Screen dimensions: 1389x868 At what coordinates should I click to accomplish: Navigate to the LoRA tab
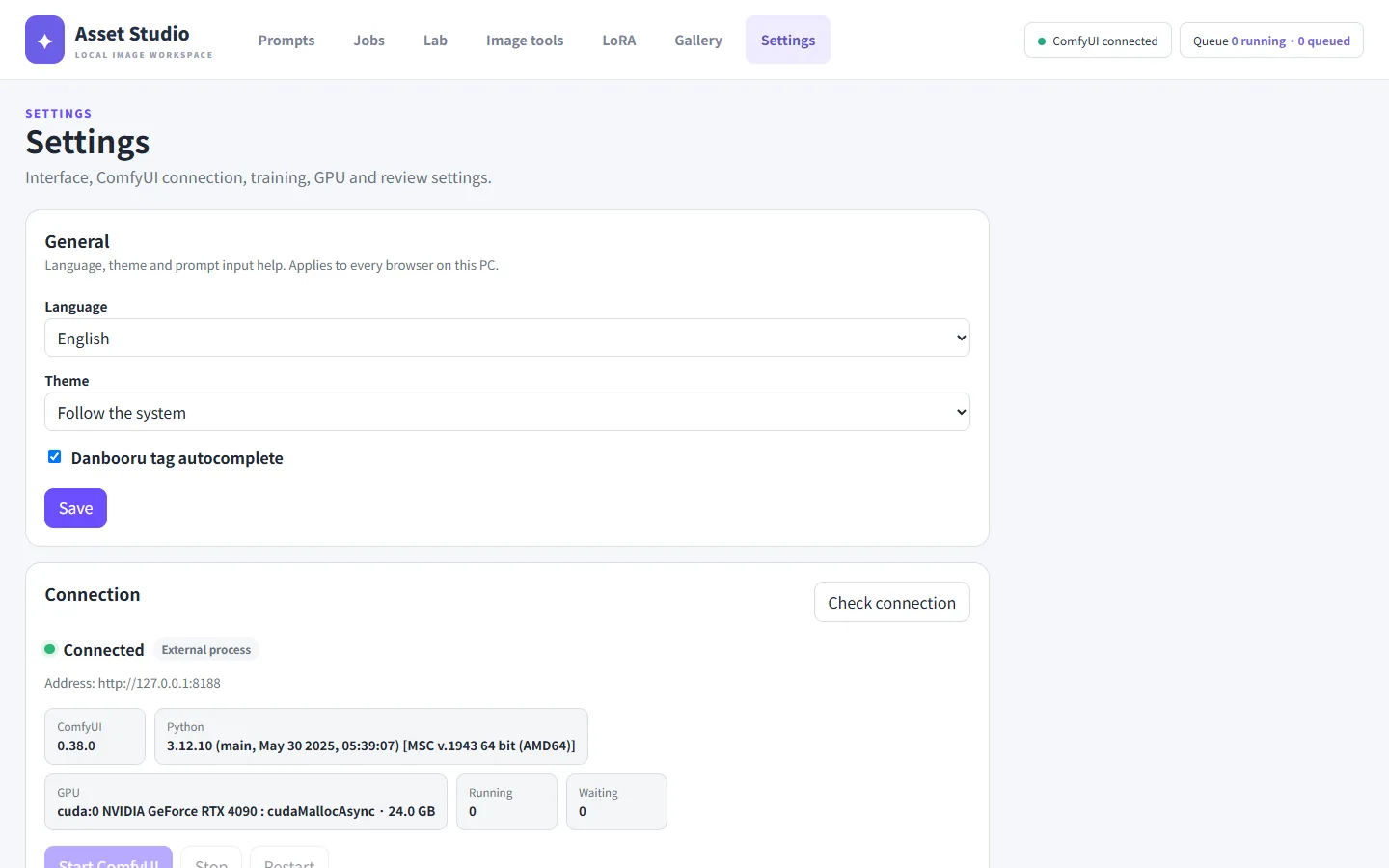(619, 40)
